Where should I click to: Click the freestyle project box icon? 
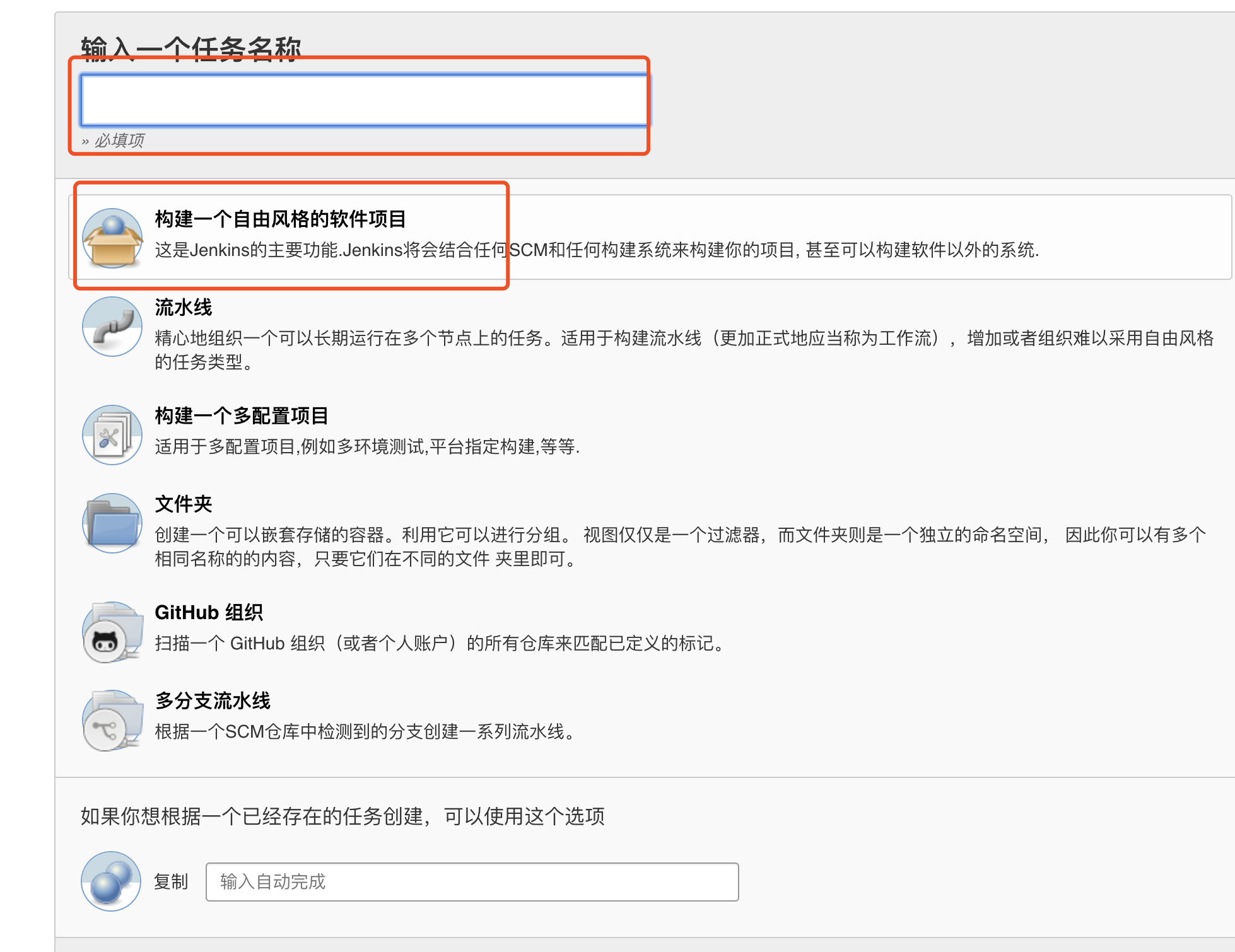click(112, 238)
